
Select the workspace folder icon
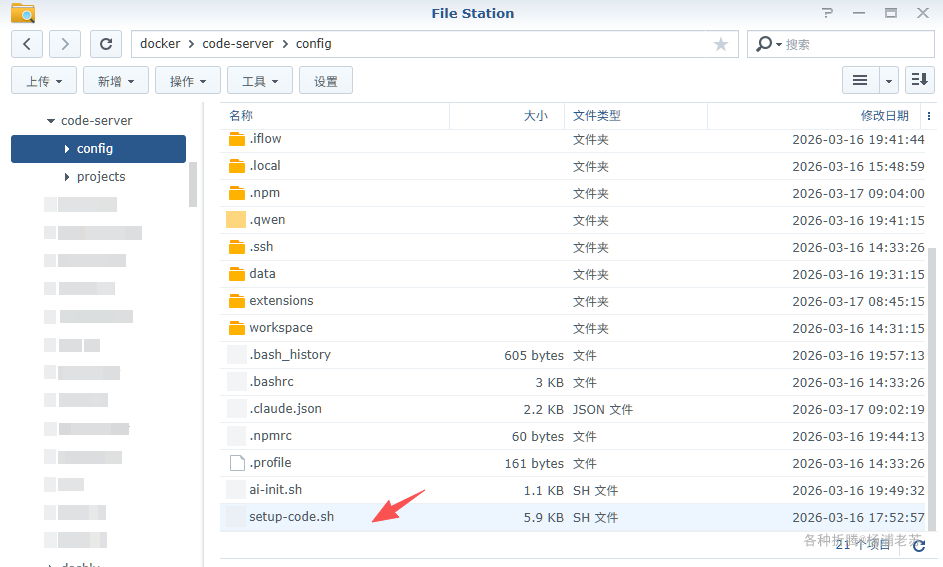click(237, 328)
